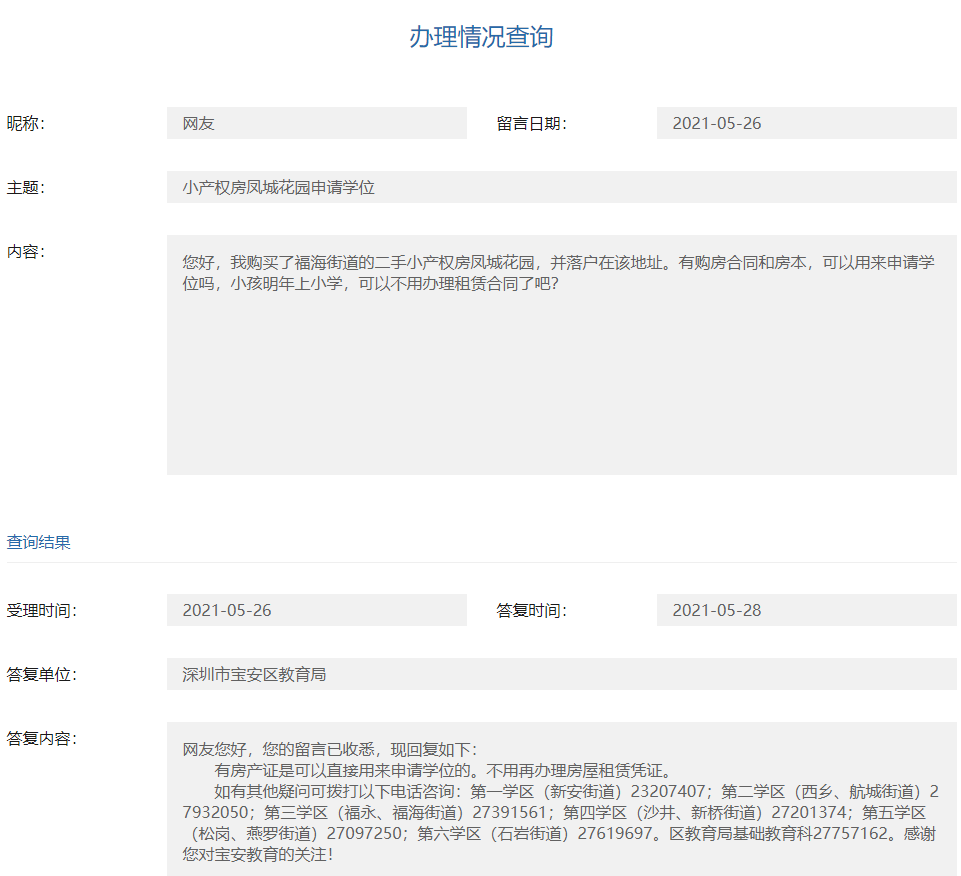Click the 受理时间 label
The image size is (961, 876).
tap(42, 610)
